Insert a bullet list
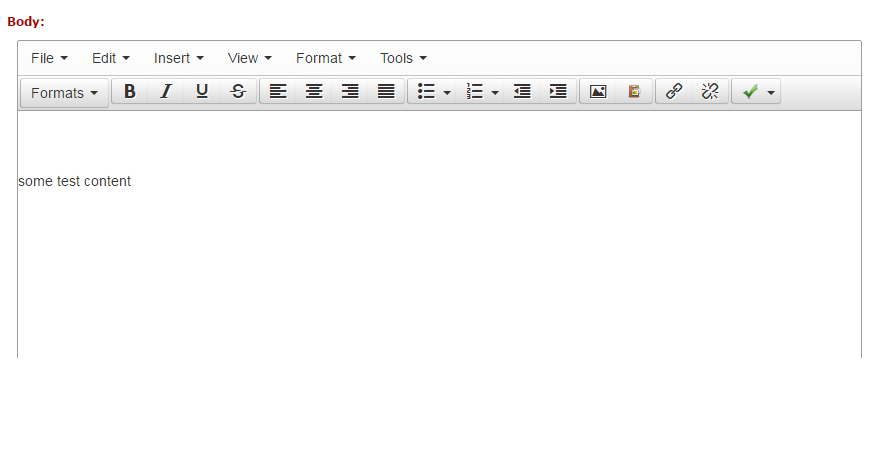This screenshot has height=463, width=890. pos(426,91)
